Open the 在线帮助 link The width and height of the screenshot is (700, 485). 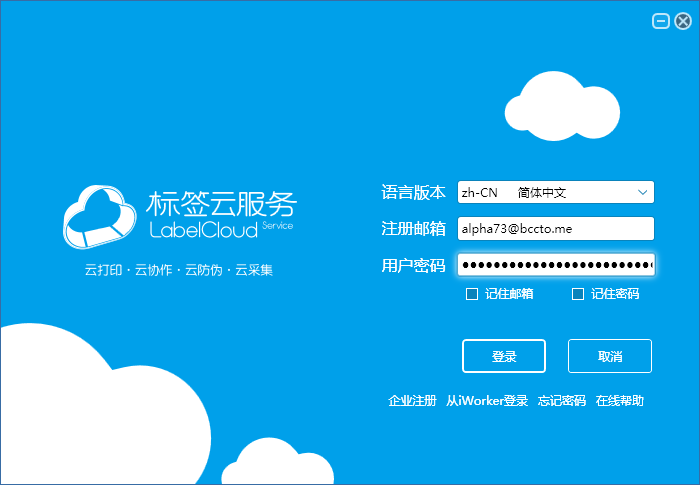620,401
